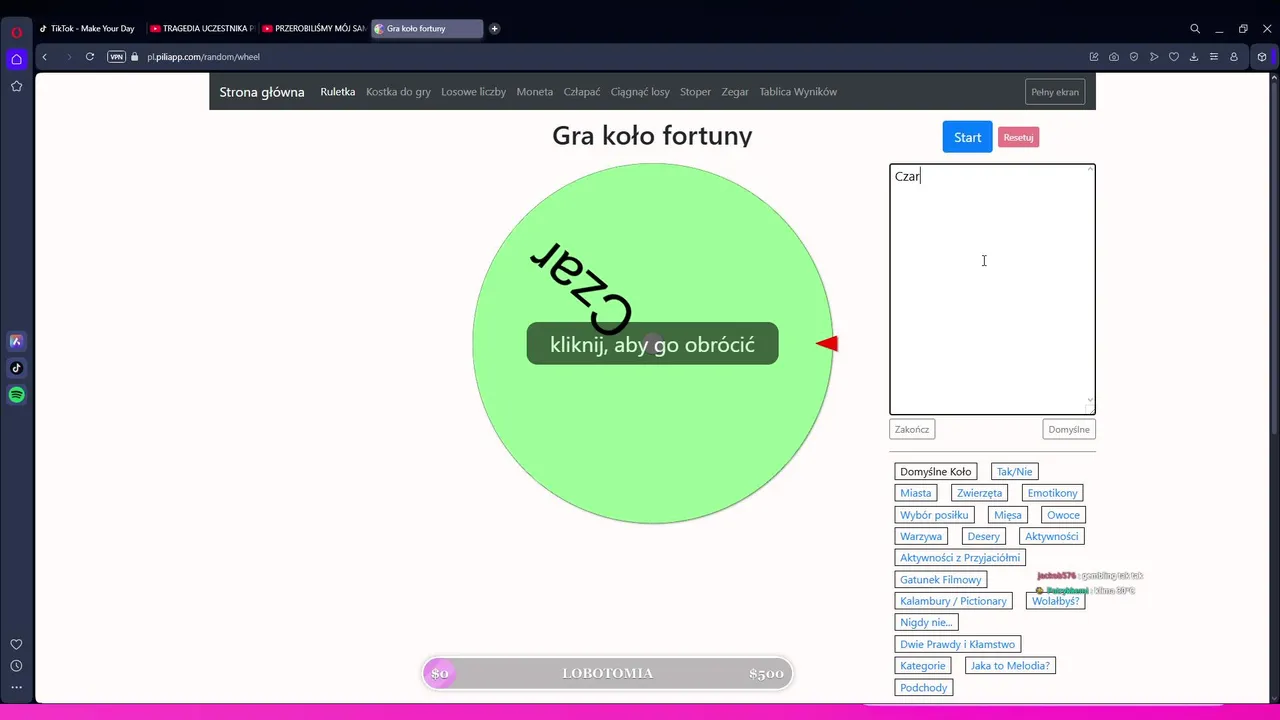This screenshot has height=720, width=1280.
Task: Reload the current page
Action: 90,57
